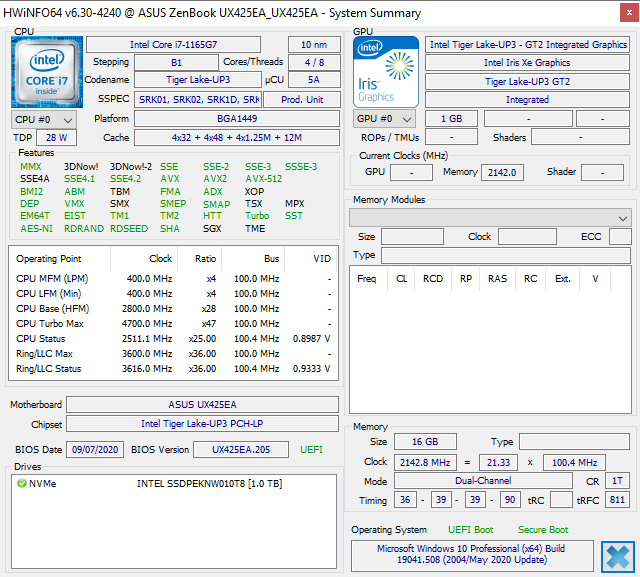Click the Freq column header in Memory Modules
Screen dimensions: 640x577
[x=367, y=279]
